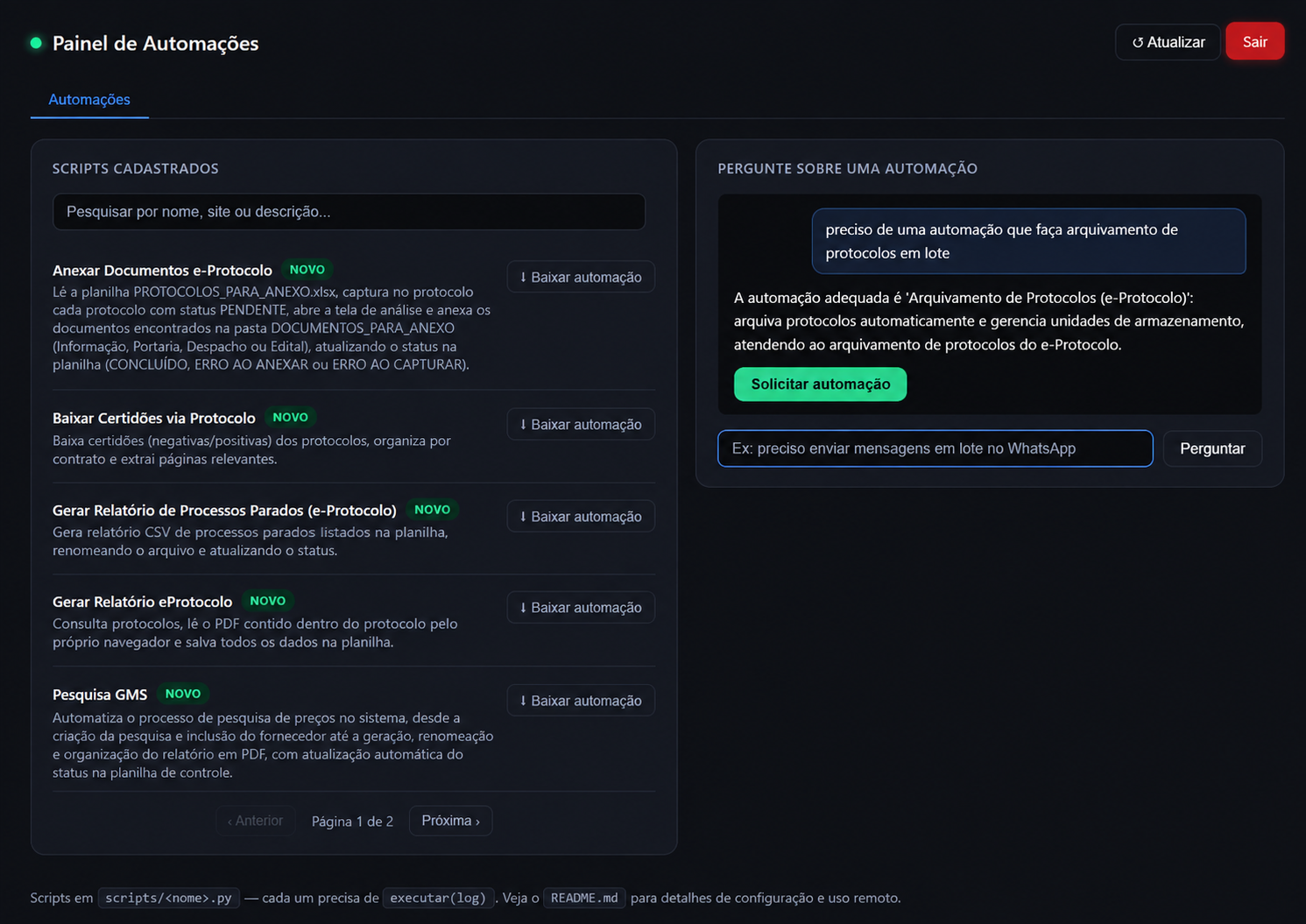Click the SCRIPTS CADASTRADOS heading
The width and height of the screenshot is (1306, 924).
click(x=136, y=168)
